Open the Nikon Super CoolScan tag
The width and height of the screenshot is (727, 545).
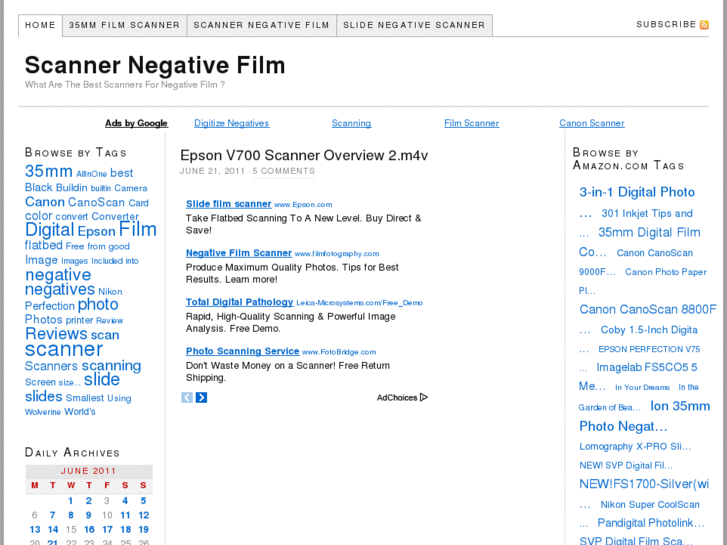(x=650, y=505)
